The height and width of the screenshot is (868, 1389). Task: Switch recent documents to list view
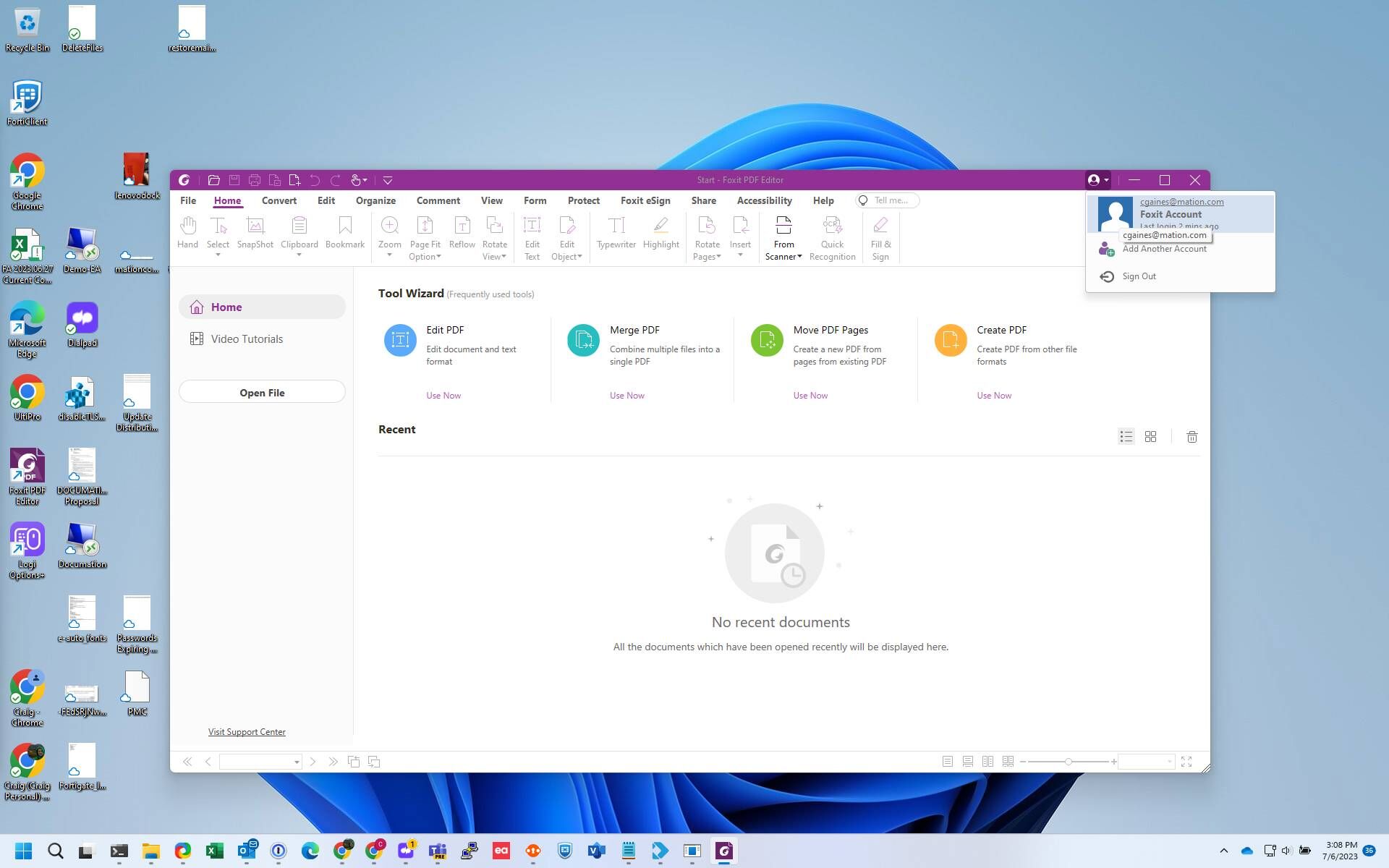point(1126,437)
